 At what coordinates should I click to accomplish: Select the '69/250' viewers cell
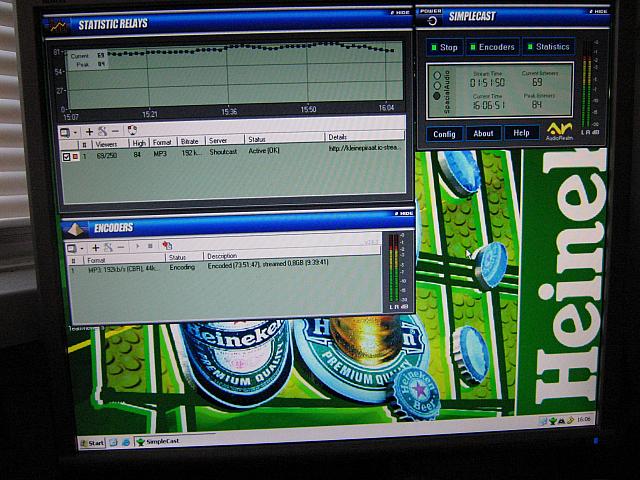click(x=107, y=156)
